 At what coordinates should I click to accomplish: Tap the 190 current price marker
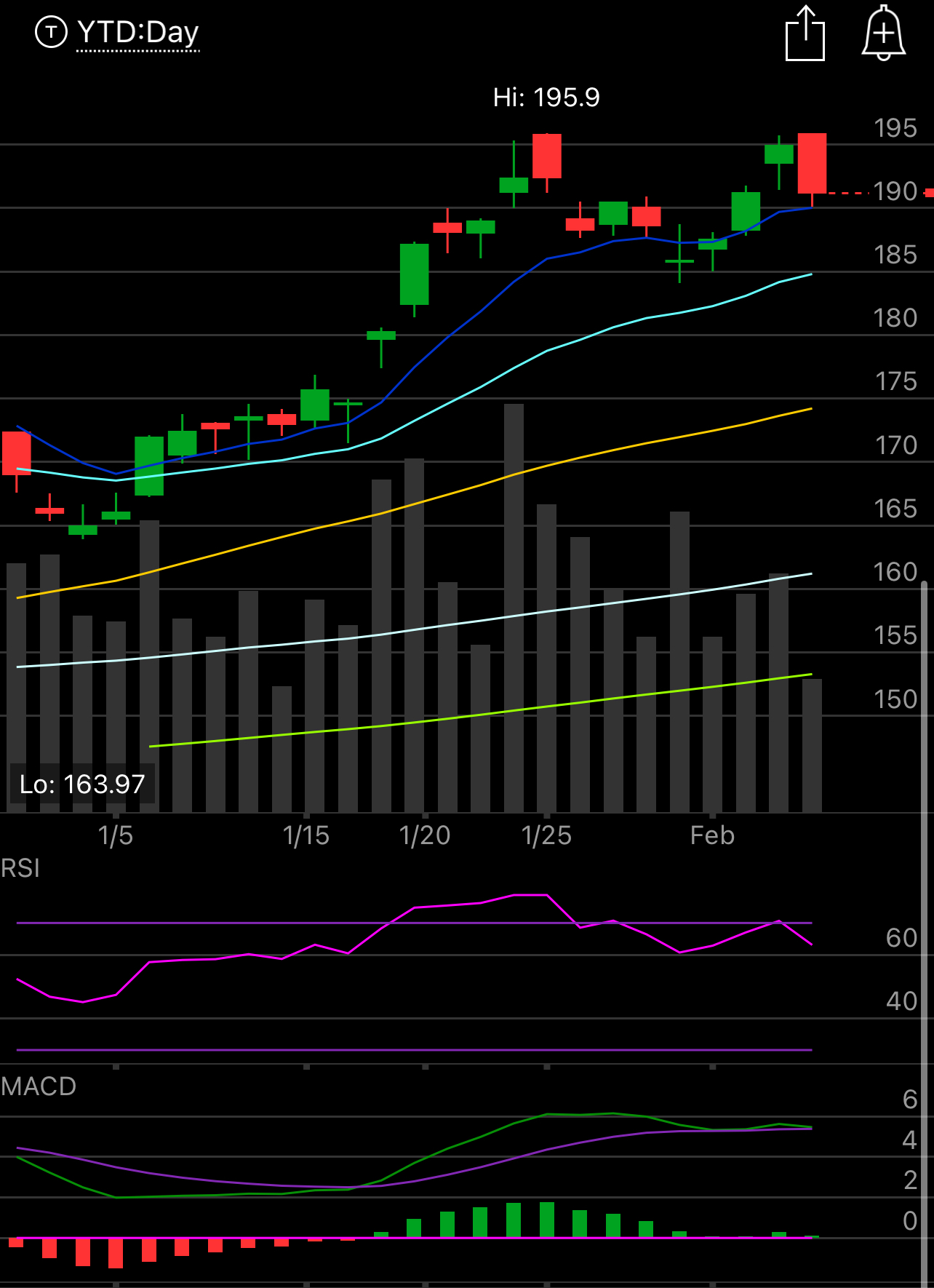pos(895,191)
